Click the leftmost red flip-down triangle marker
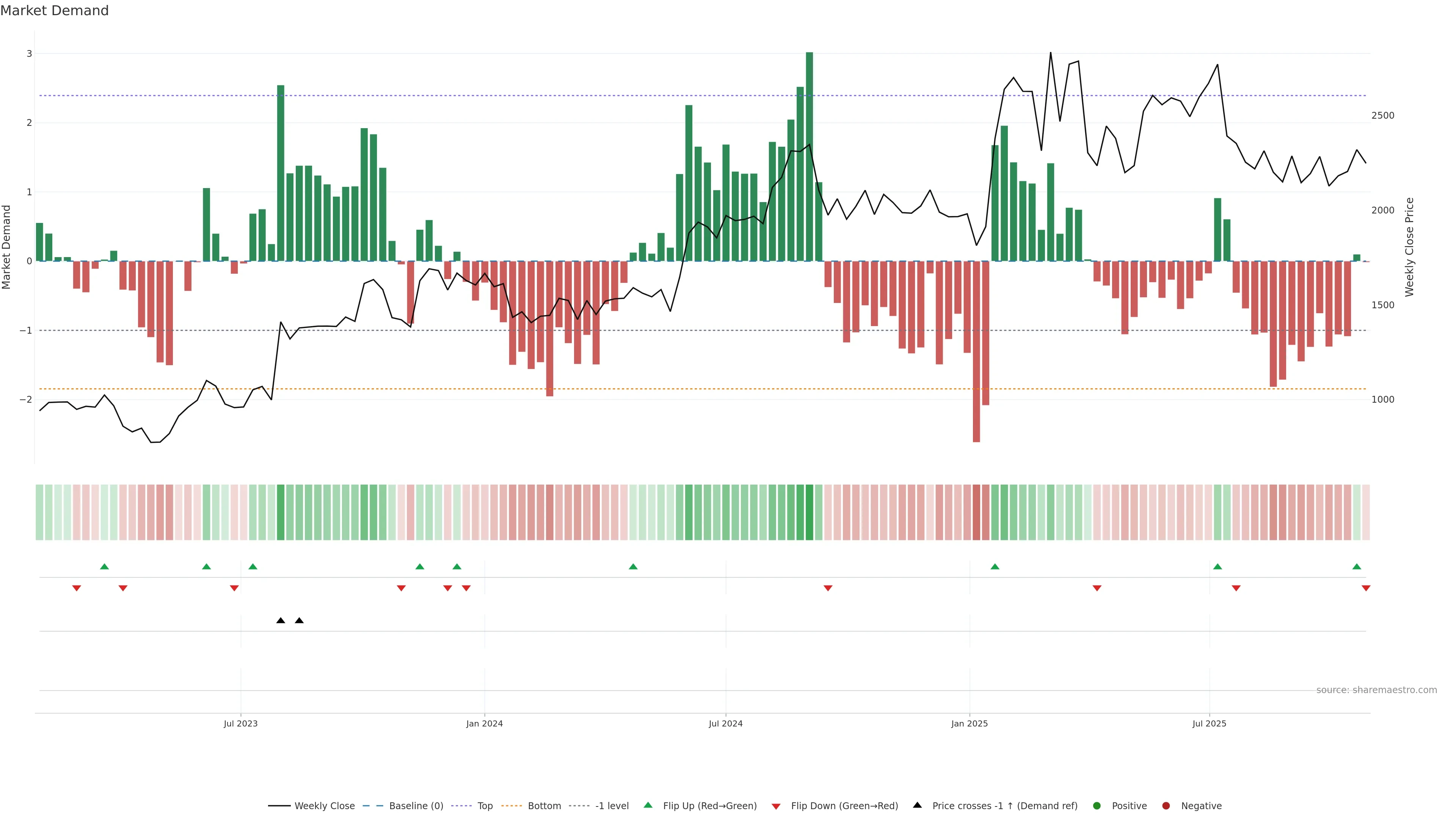The width and height of the screenshot is (1456, 819). [x=77, y=588]
